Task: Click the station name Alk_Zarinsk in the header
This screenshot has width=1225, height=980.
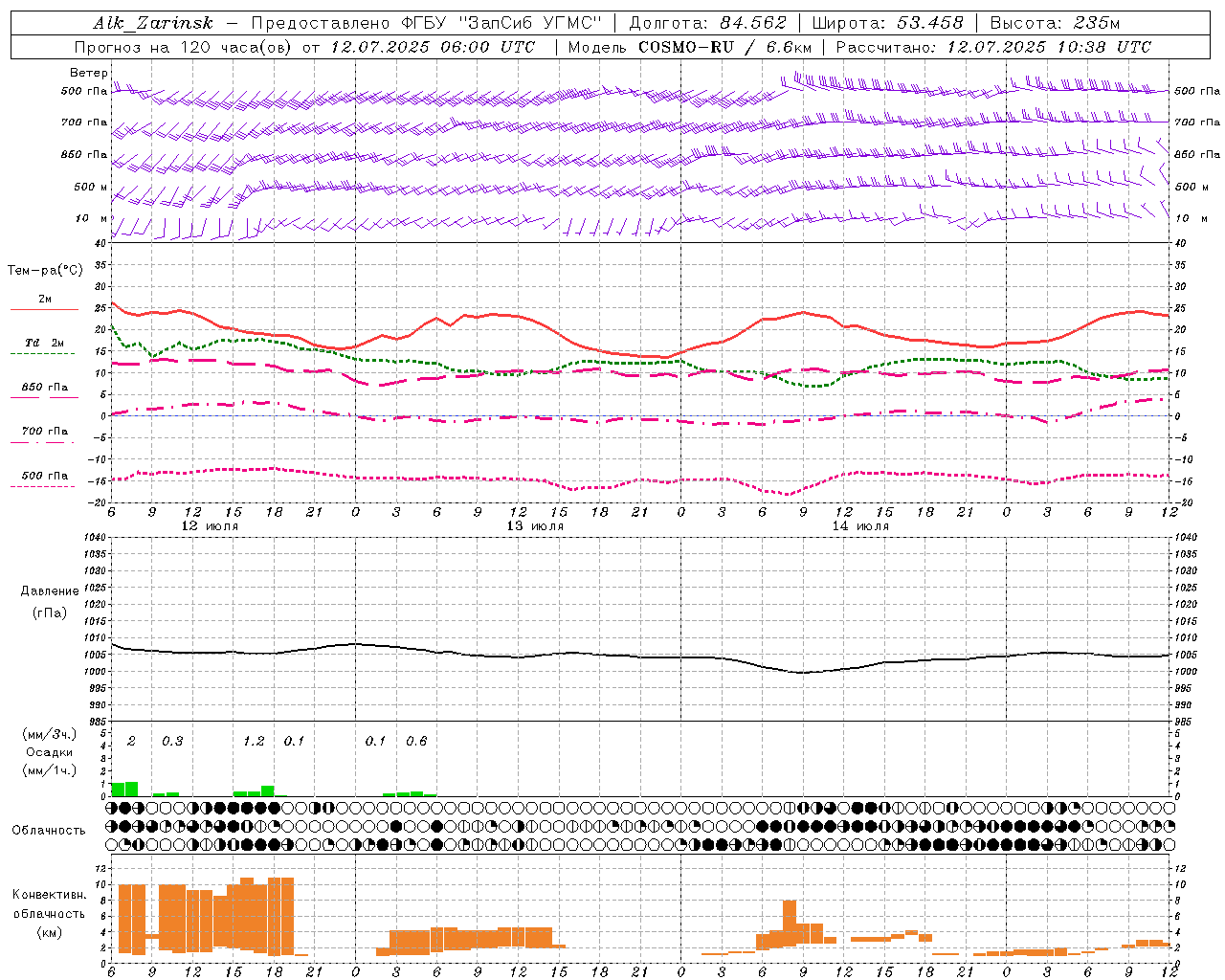Action: pyautogui.click(x=153, y=23)
